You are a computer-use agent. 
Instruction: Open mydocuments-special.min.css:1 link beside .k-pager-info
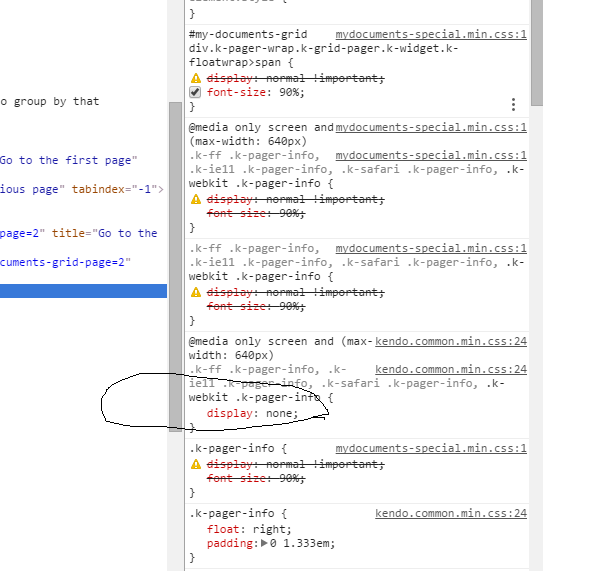[x=431, y=449]
